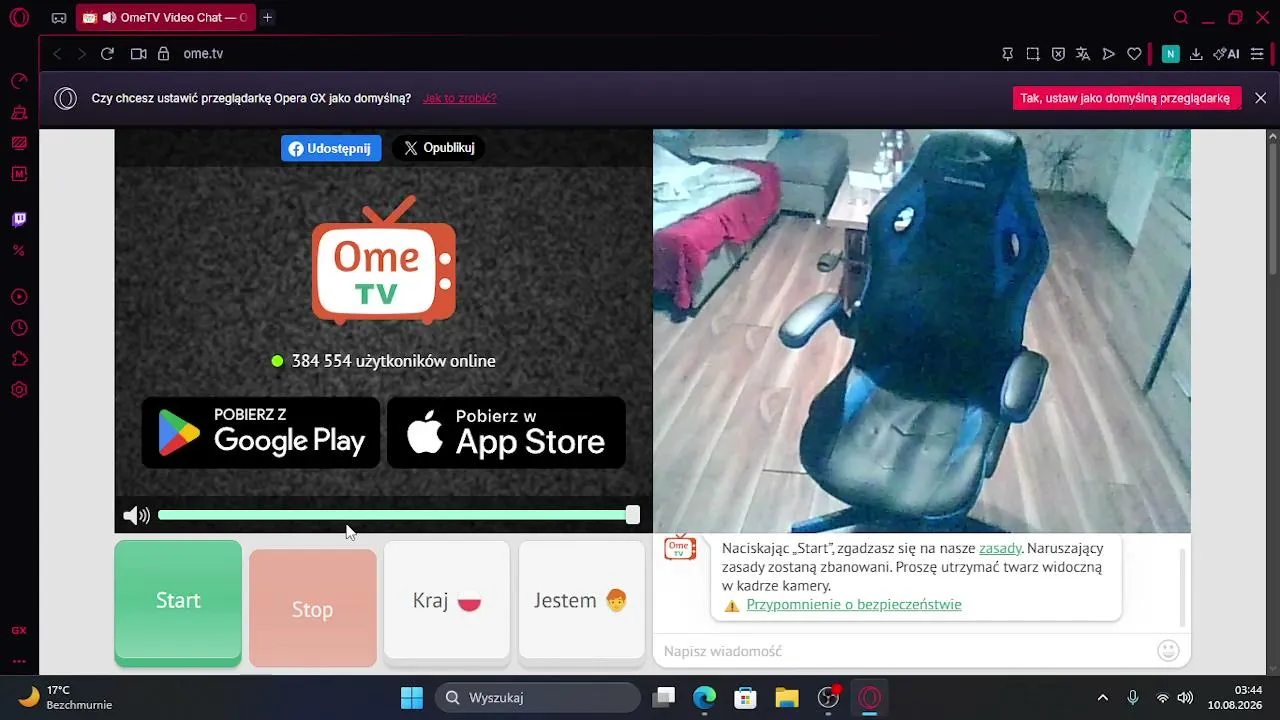Open GX Control speedometer in sidebar
Screen dimensions: 1280x720
pos(19,81)
